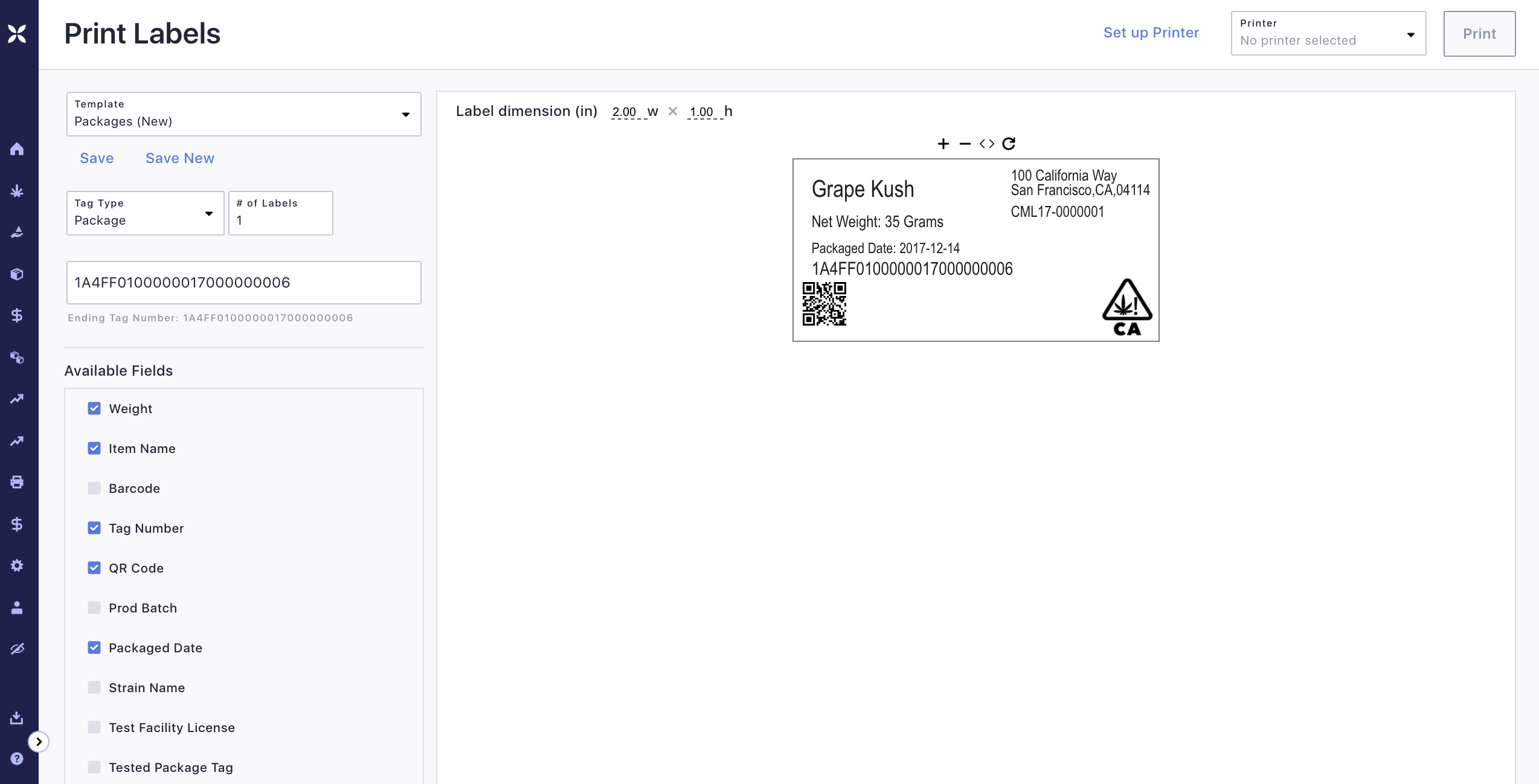Click the Set up Printer link
The image size is (1539, 784).
(1151, 33)
